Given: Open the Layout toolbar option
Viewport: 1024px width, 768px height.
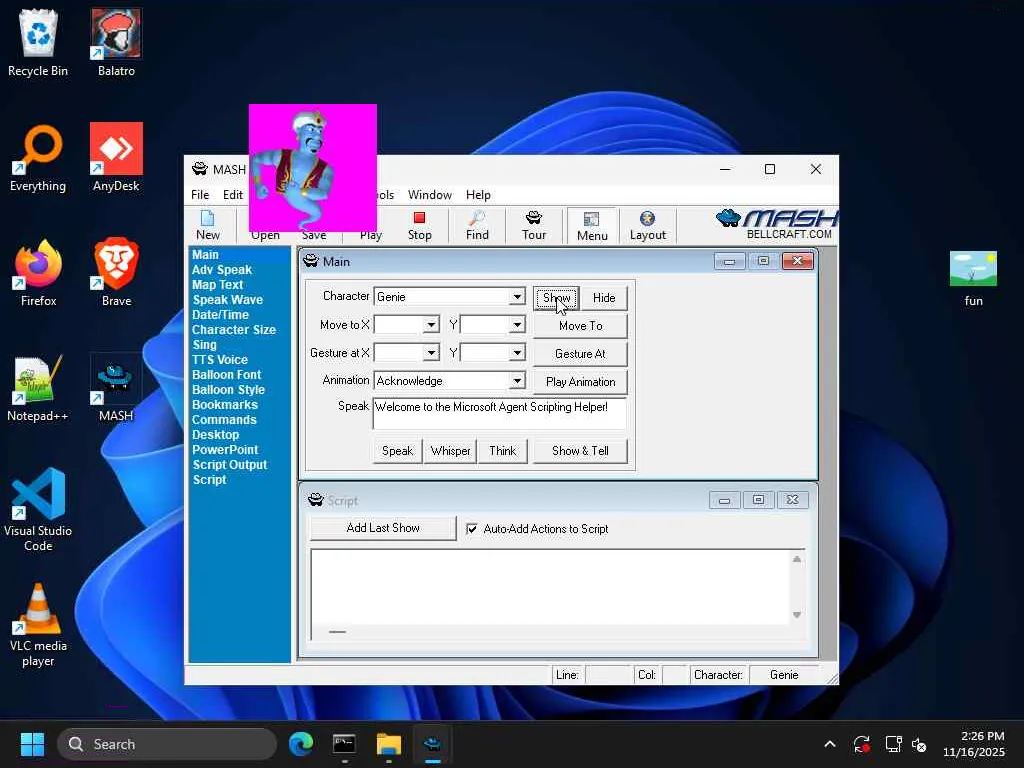Looking at the screenshot, I should 647,225.
